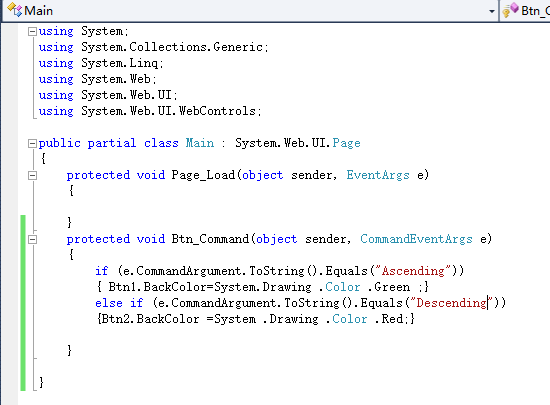Click the Page base class name

(x=347, y=143)
